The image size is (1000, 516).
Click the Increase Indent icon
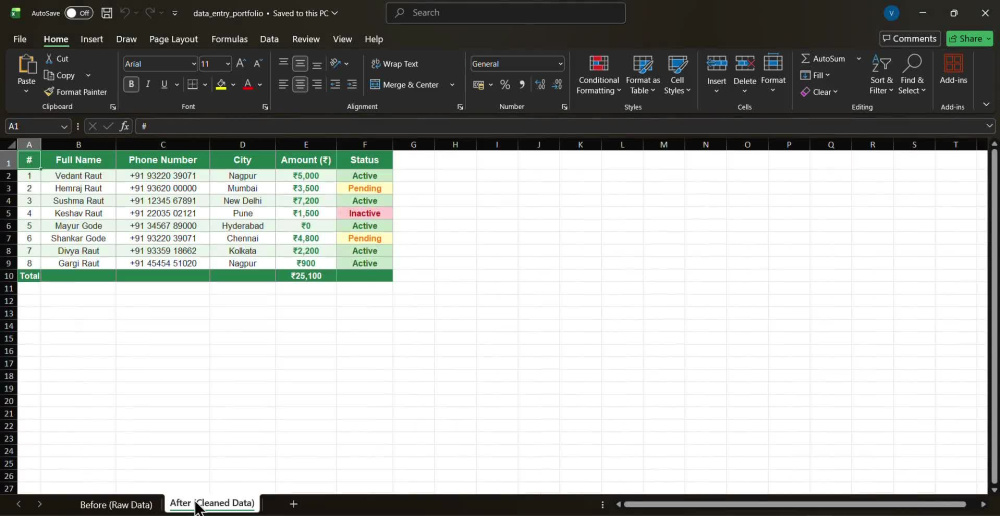[351, 84]
